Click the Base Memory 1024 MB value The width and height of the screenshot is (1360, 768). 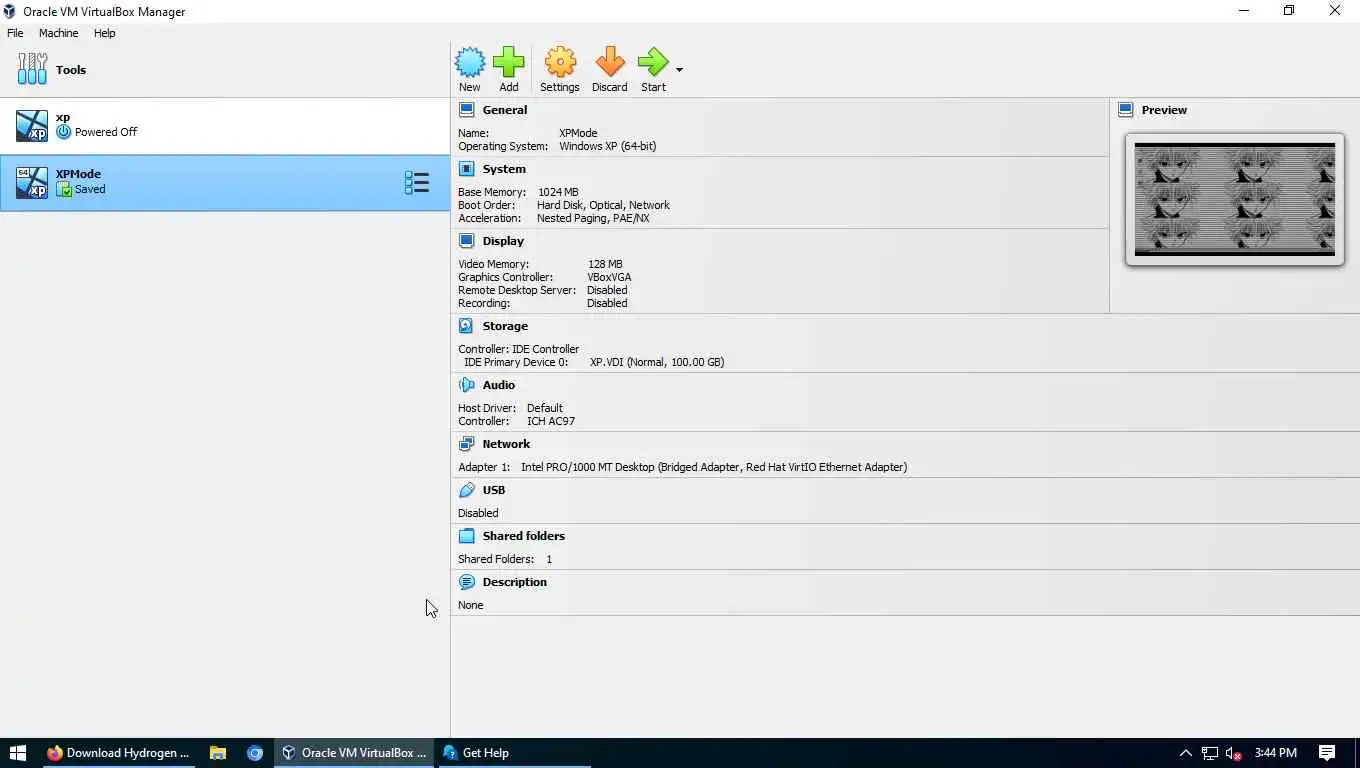tap(558, 192)
